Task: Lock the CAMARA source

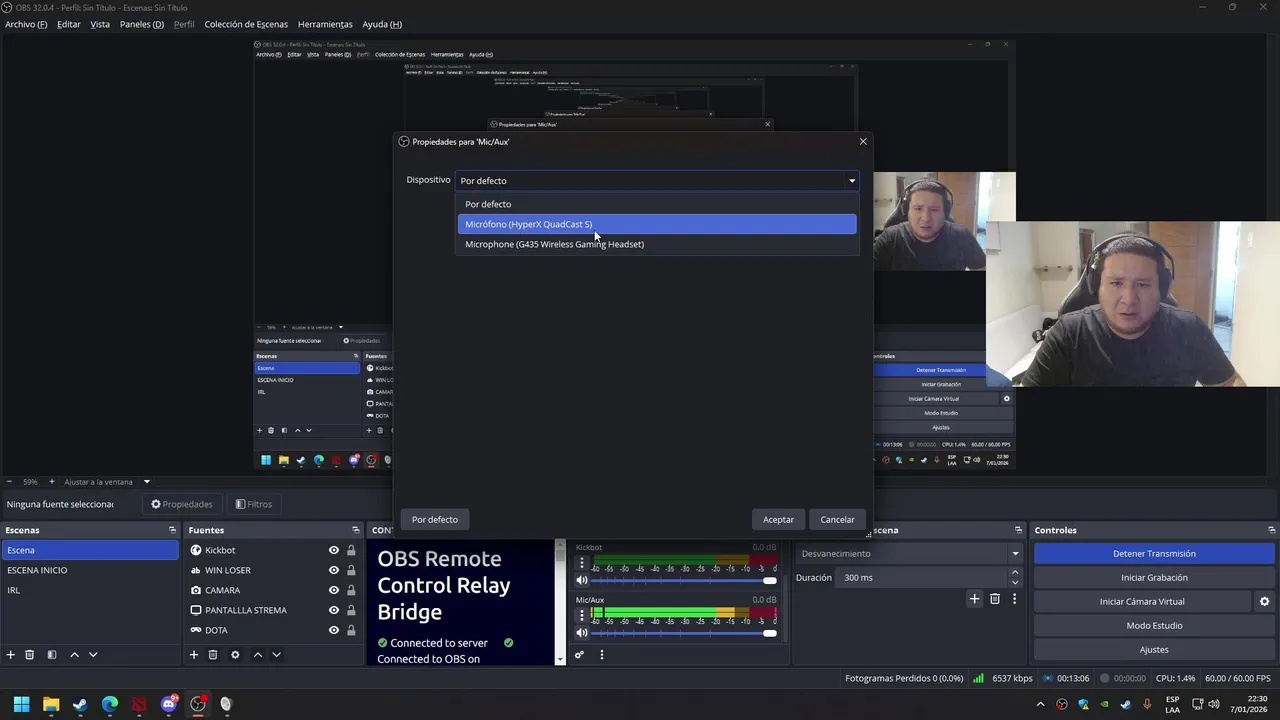Action: coord(351,590)
